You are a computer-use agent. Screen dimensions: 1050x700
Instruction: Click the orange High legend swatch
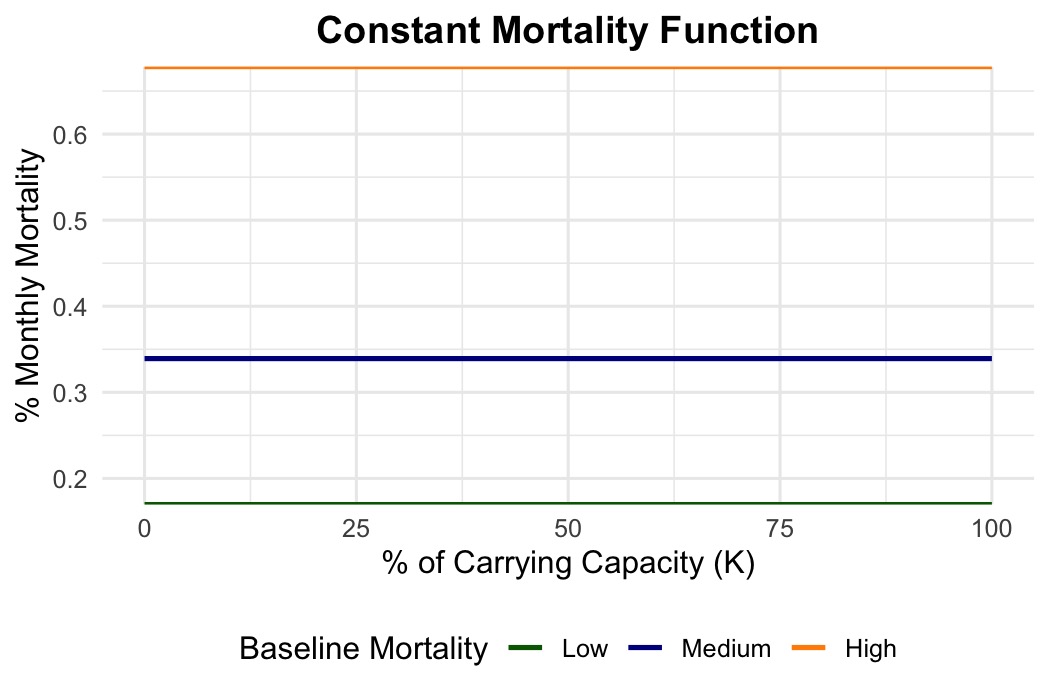tap(810, 649)
